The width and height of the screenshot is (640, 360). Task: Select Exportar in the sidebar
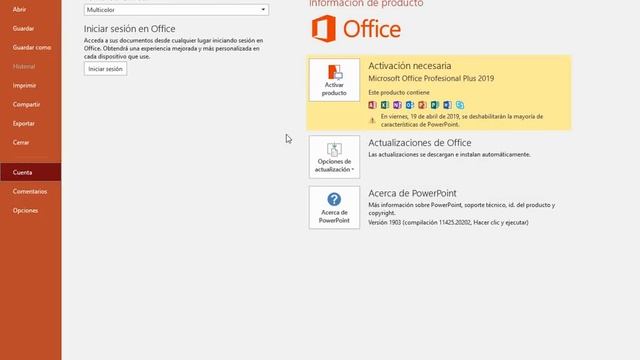24,123
